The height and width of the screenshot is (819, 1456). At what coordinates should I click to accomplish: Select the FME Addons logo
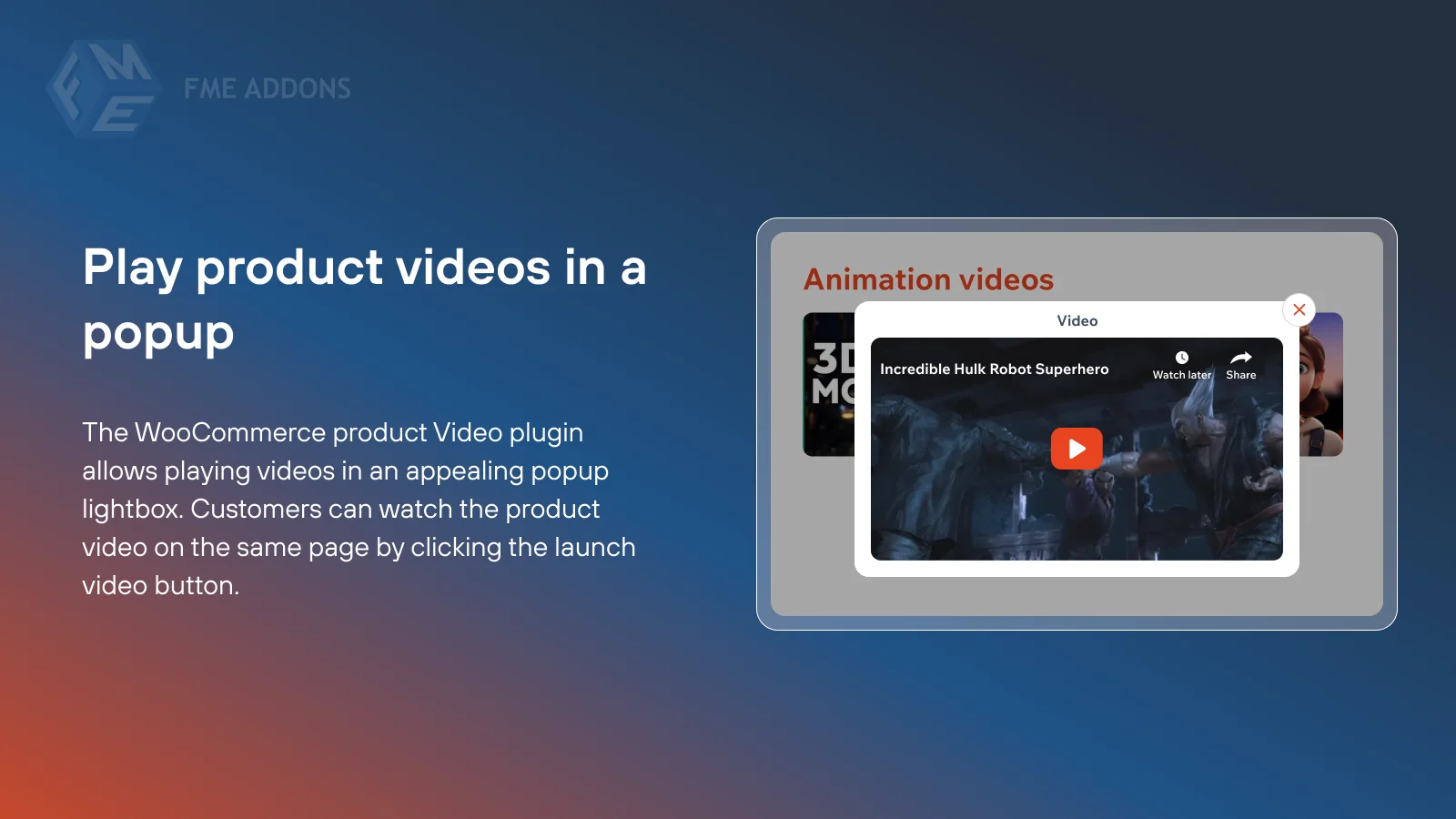coord(105,86)
